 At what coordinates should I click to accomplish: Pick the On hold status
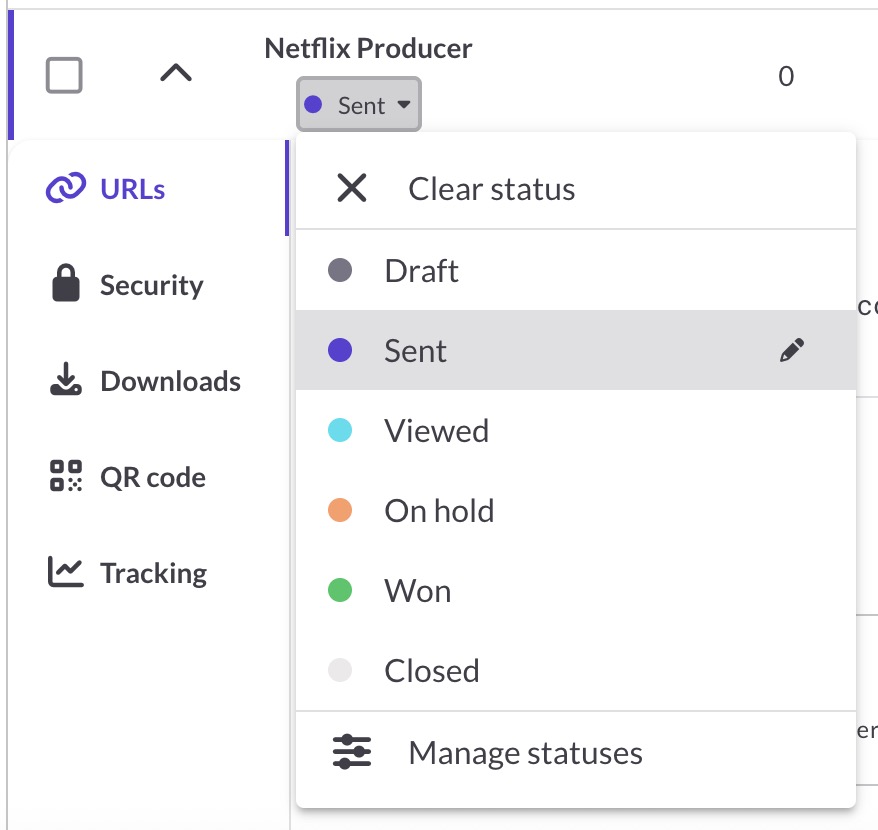pyautogui.click(x=576, y=510)
